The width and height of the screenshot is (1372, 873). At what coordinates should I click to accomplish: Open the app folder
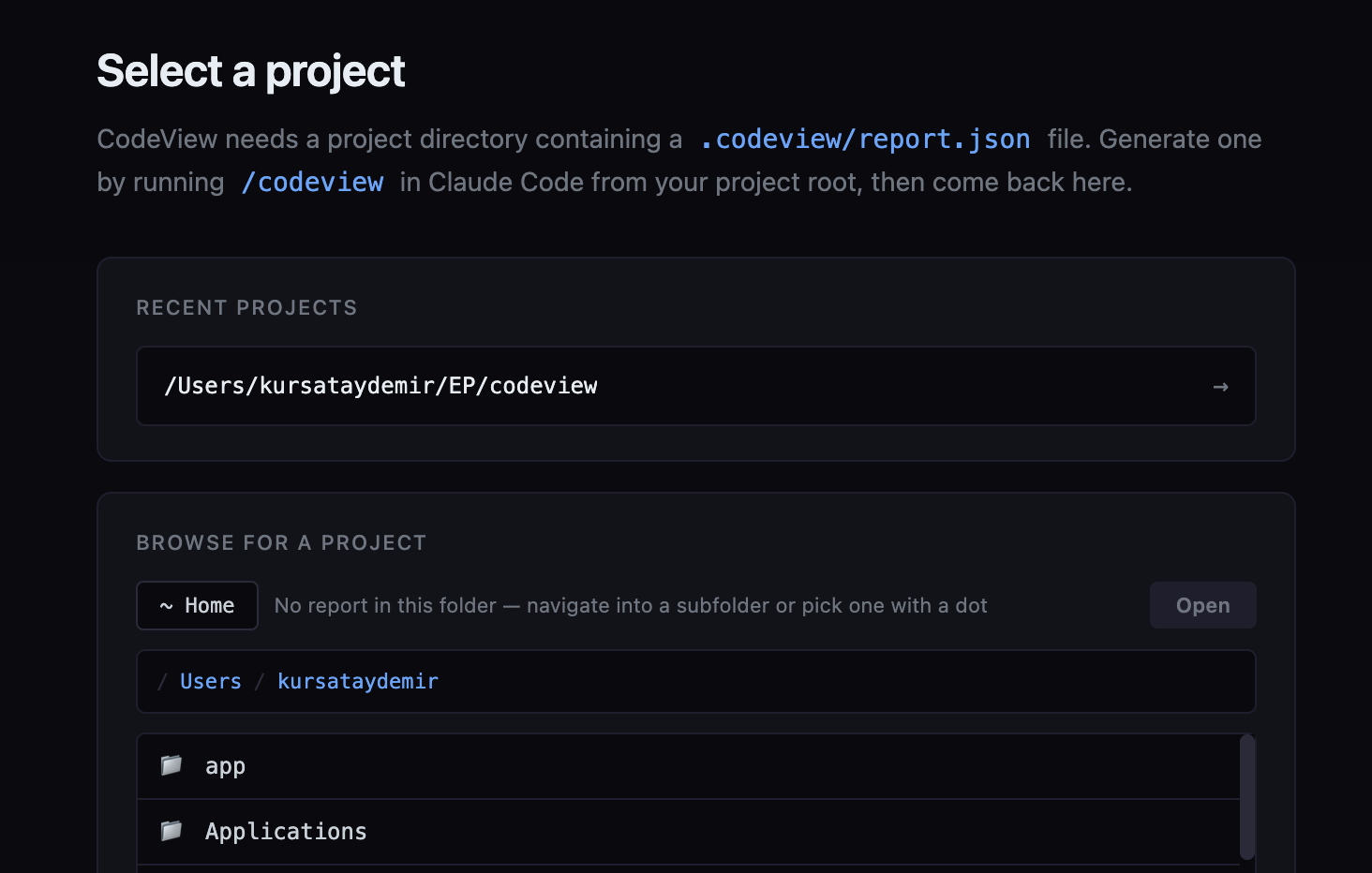point(689,766)
